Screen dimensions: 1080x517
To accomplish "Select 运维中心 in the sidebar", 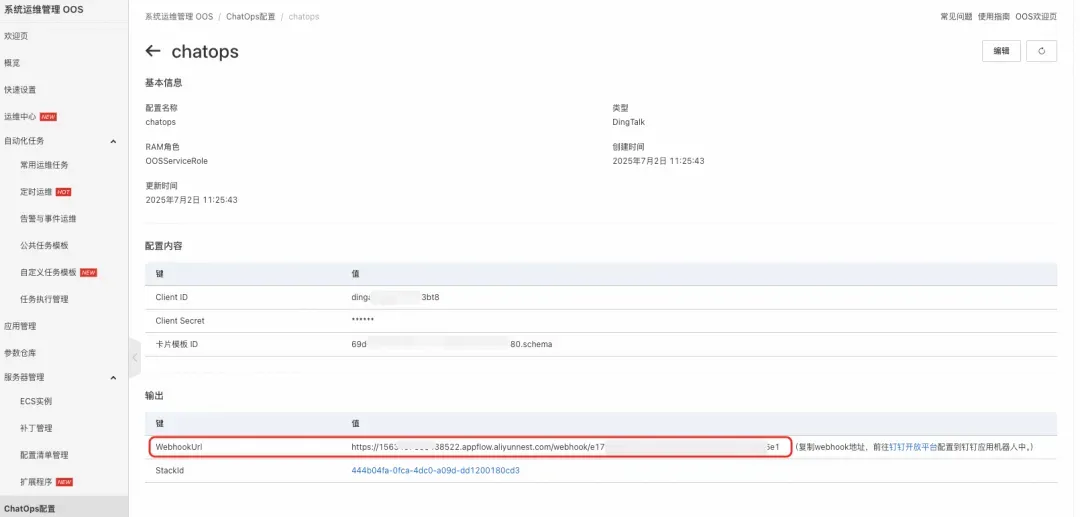I will tap(20, 117).
